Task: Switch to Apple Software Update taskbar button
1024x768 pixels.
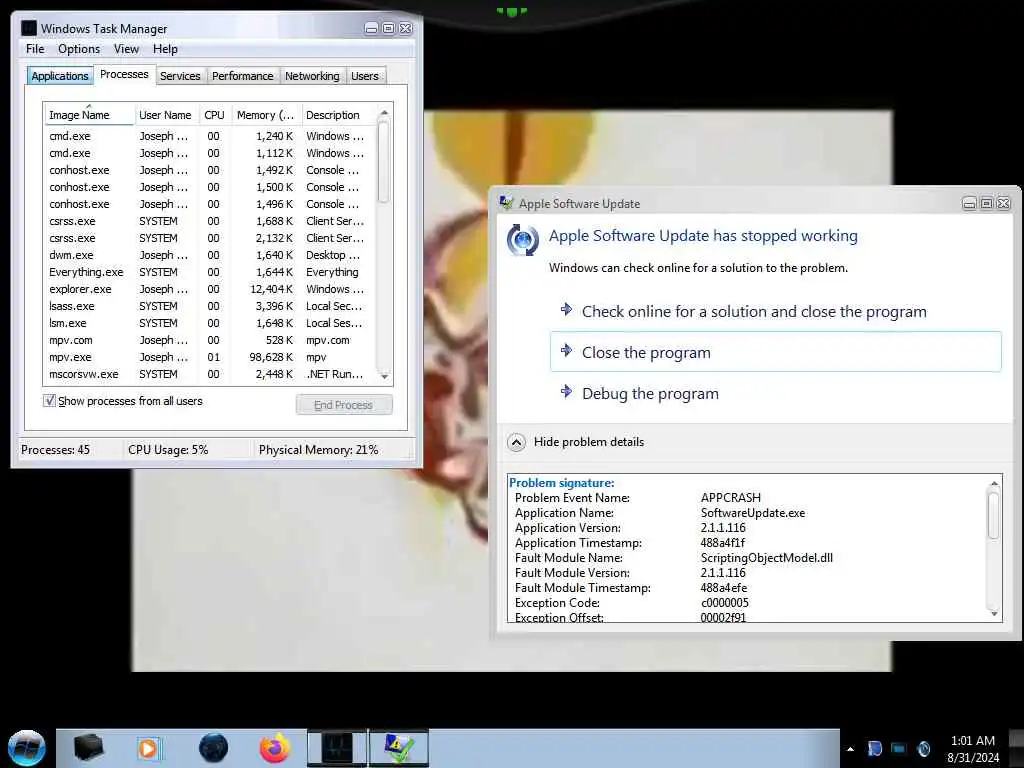Action: coord(399,748)
